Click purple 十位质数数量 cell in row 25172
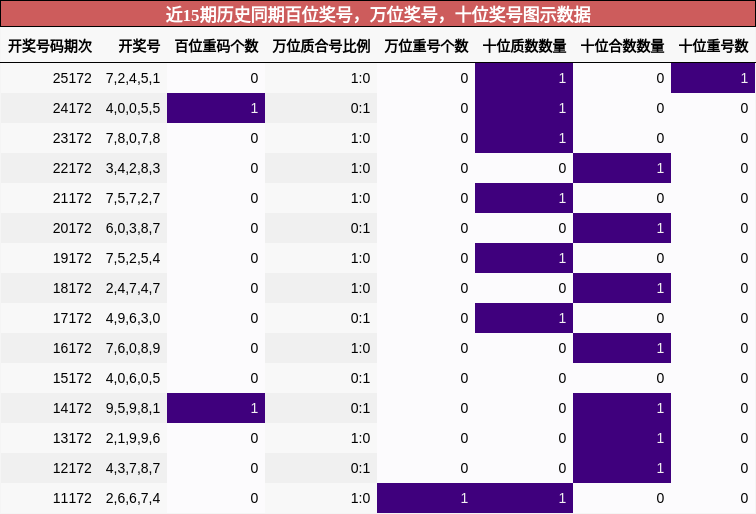Viewport: 756px width, 514px height. pos(524,78)
